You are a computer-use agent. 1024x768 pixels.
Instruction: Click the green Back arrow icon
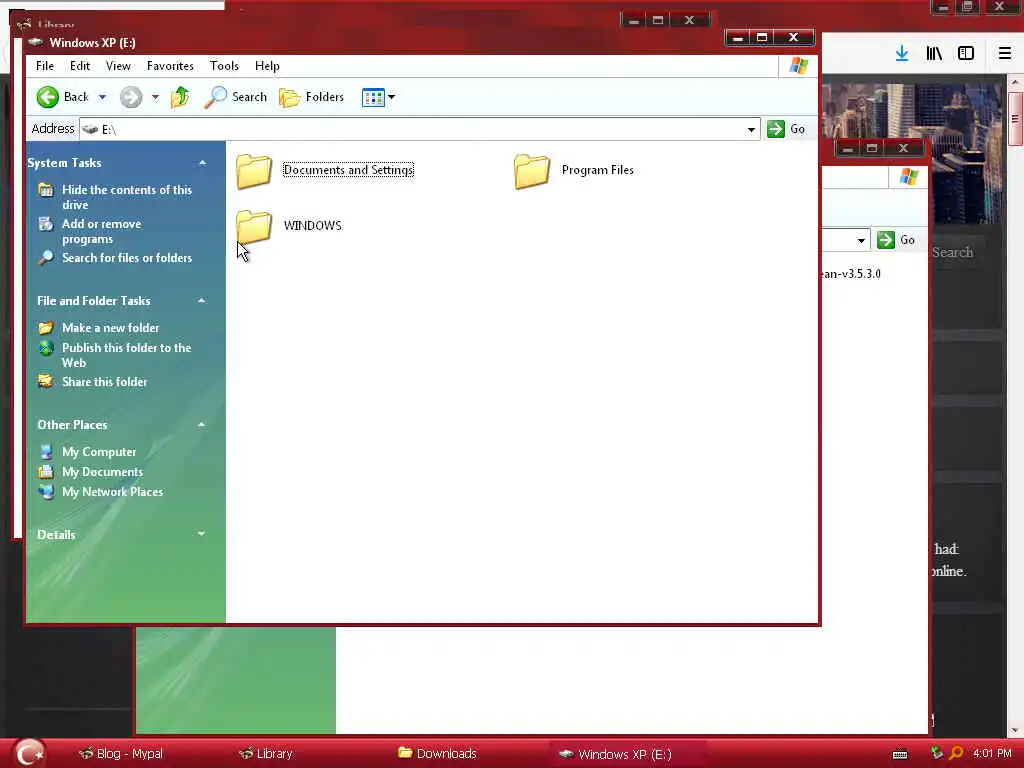(48, 97)
